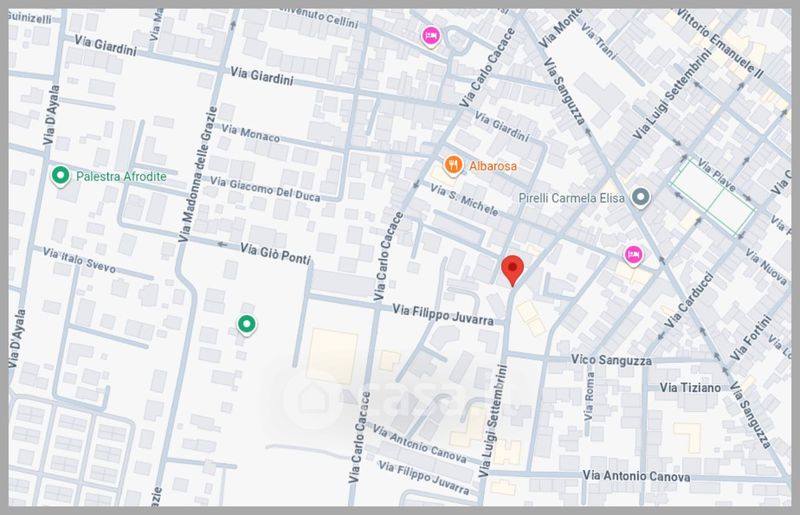Click the Vico Sanguzza street label
Screen dimensions: 800x515
(x=611, y=359)
